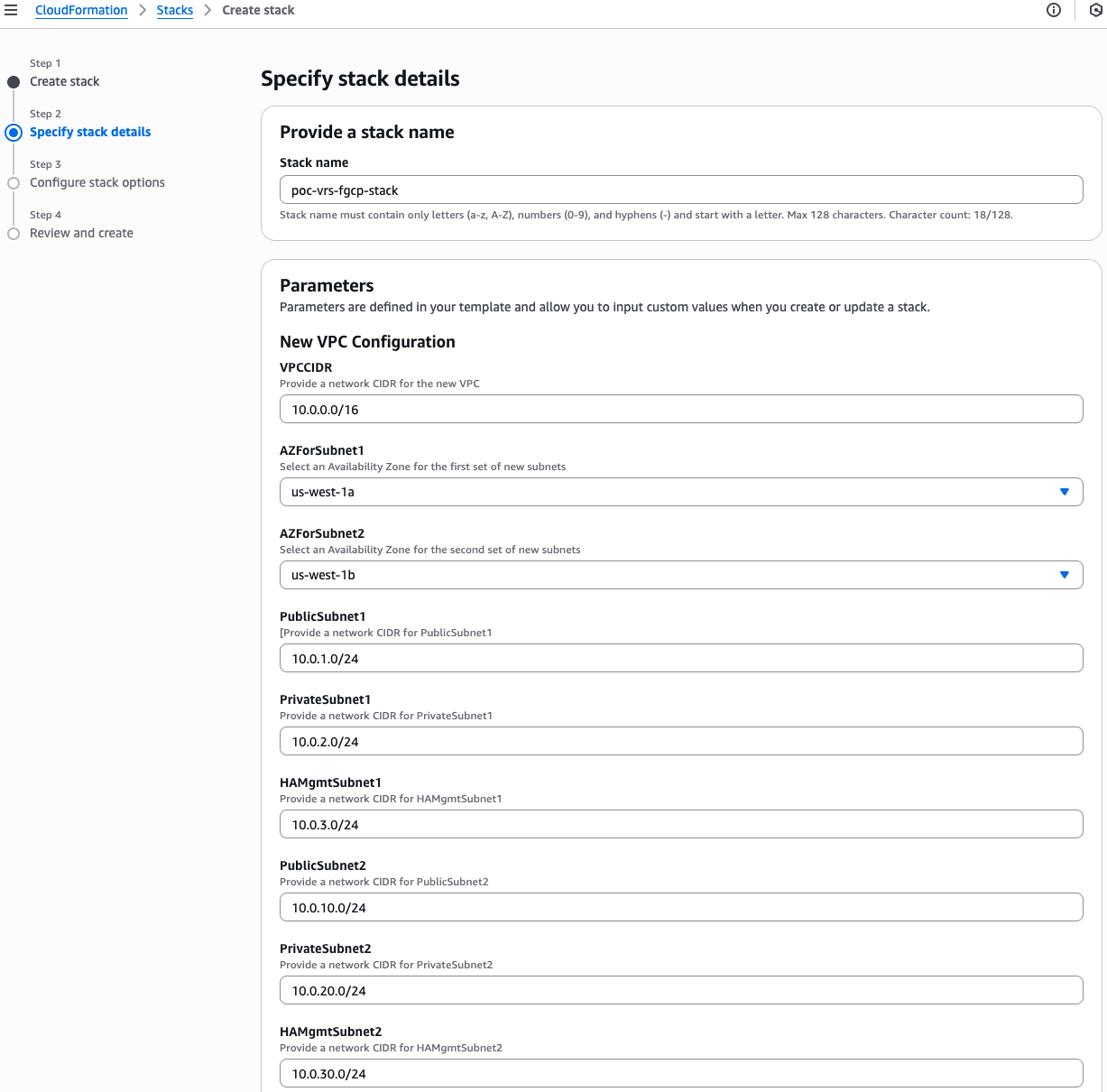Click 'Provide a network CIDR for the new VPC' text
Screen dimensions: 1107x1092
[380, 384]
